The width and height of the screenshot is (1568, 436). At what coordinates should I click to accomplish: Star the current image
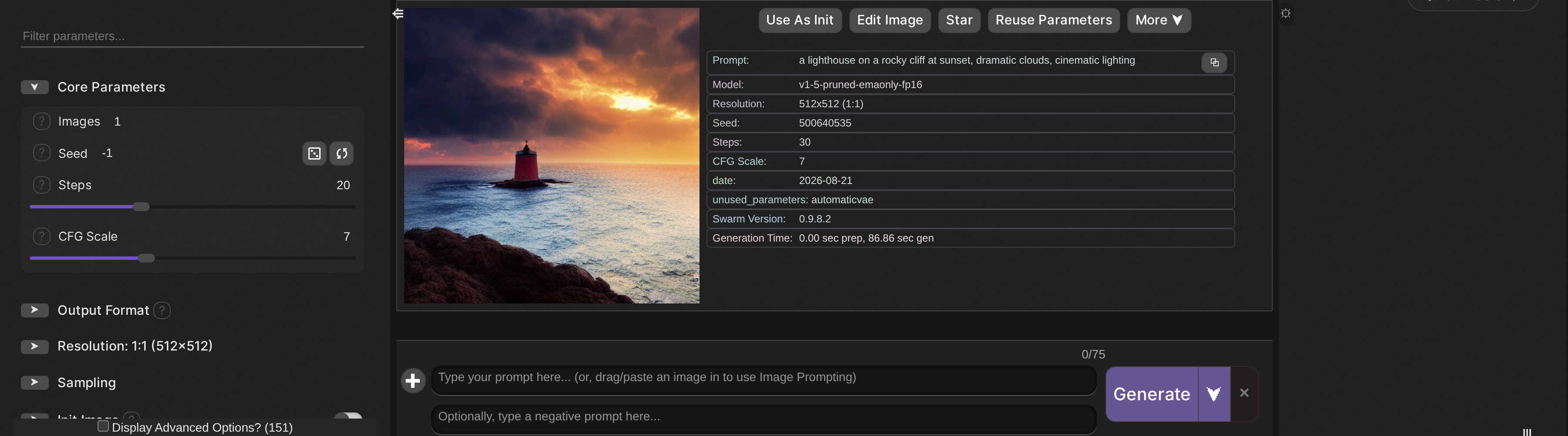[959, 20]
